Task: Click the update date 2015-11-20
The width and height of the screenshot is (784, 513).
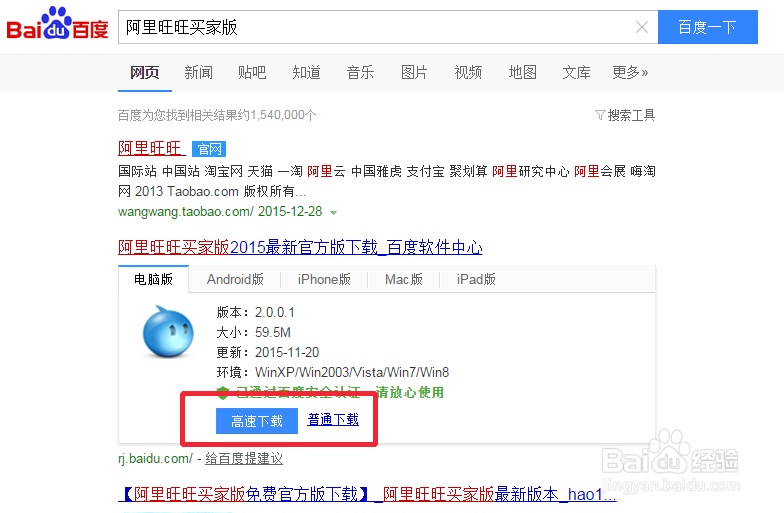Action: 287,352
